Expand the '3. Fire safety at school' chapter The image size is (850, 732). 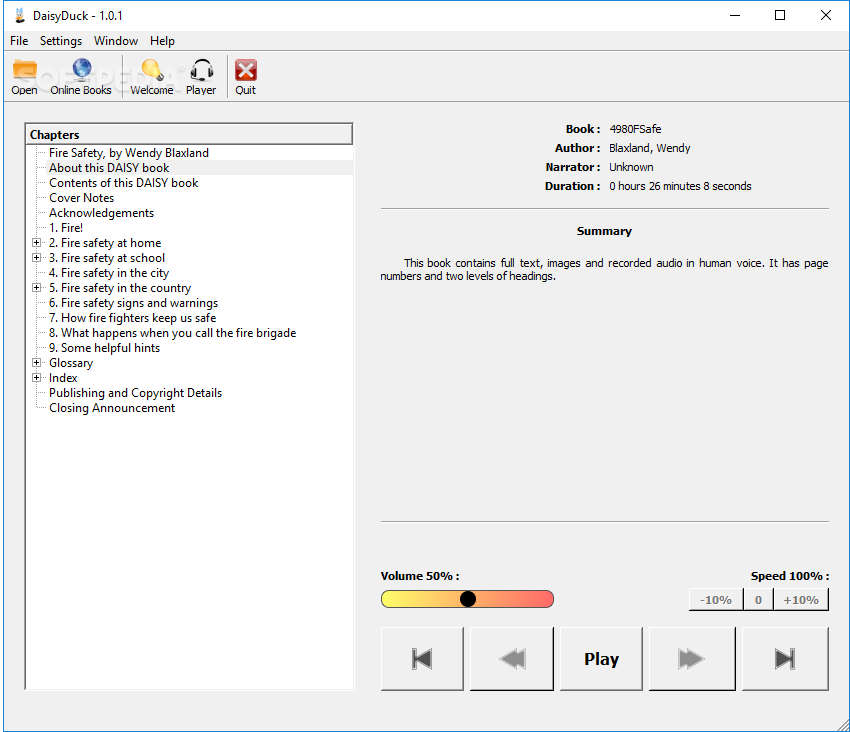pyautogui.click(x=36, y=258)
